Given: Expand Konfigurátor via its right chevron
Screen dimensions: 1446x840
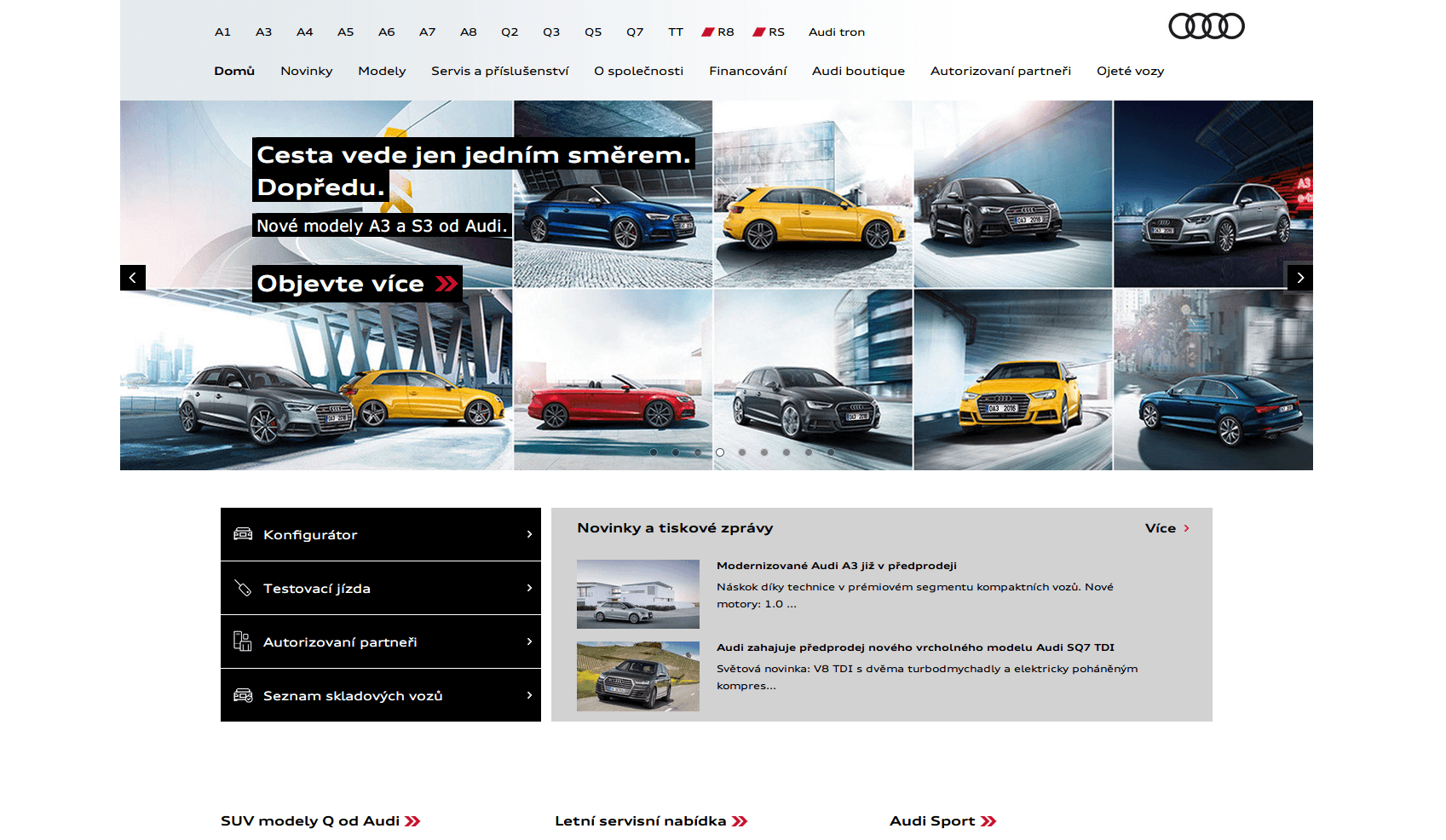Looking at the screenshot, I should (x=529, y=534).
